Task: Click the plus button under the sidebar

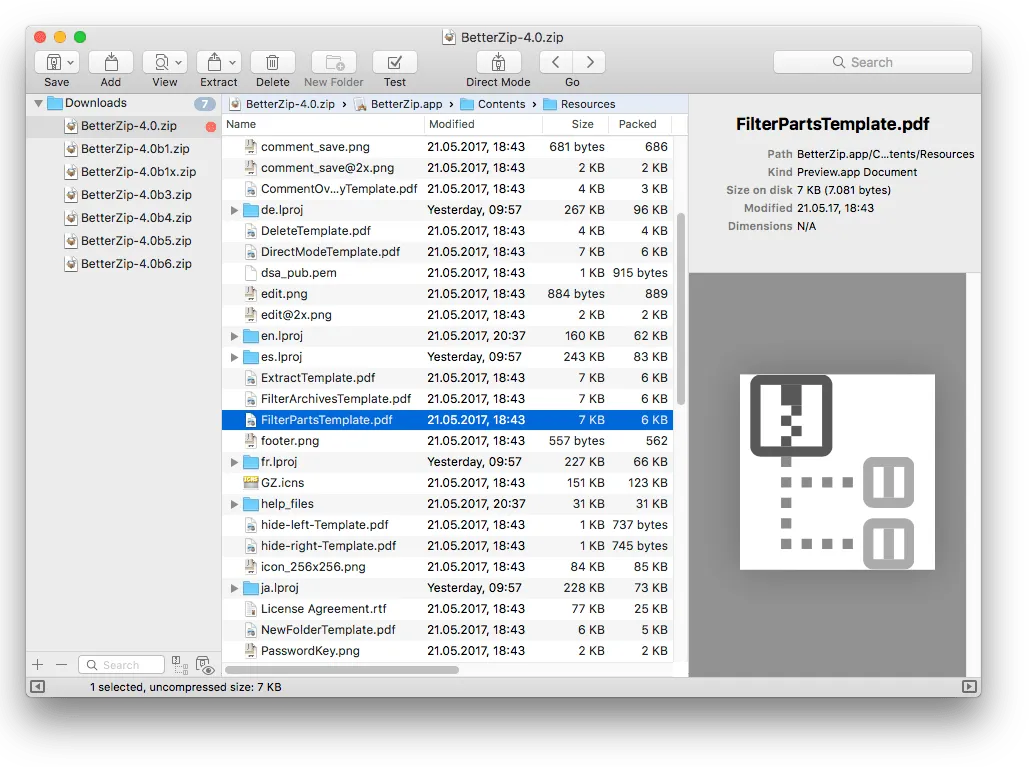Action: [x=37, y=665]
